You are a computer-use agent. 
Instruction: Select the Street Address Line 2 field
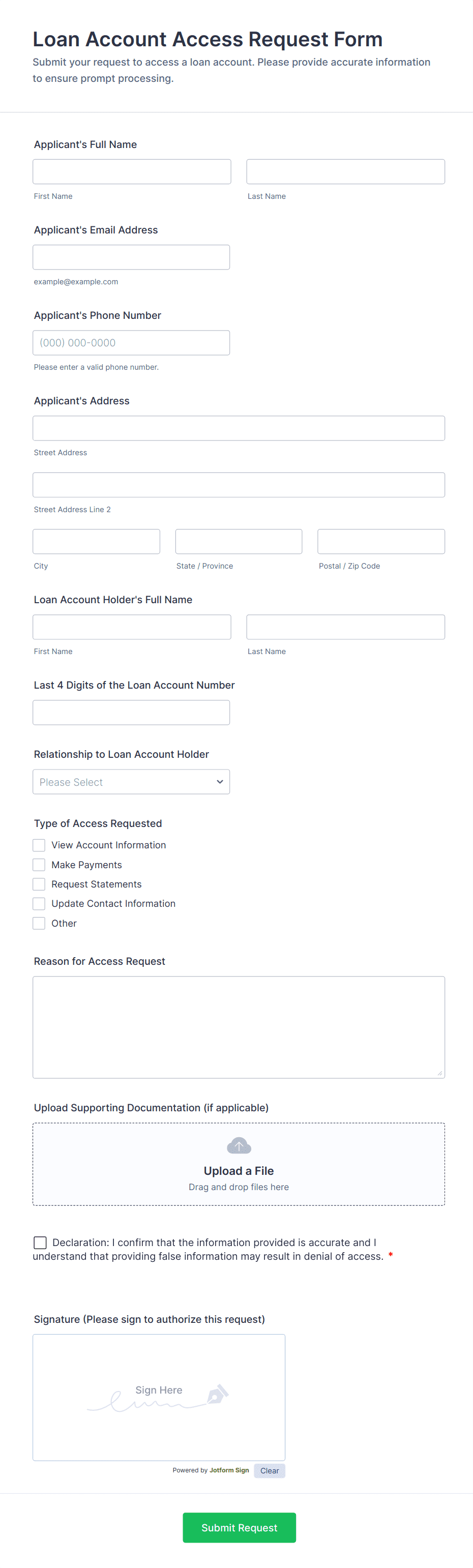tap(239, 485)
